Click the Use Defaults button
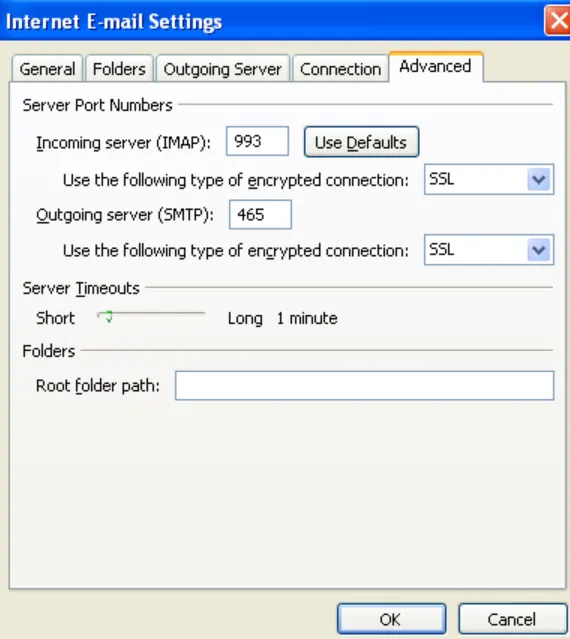Viewport: 570px width, 639px height. coord(361,142)
